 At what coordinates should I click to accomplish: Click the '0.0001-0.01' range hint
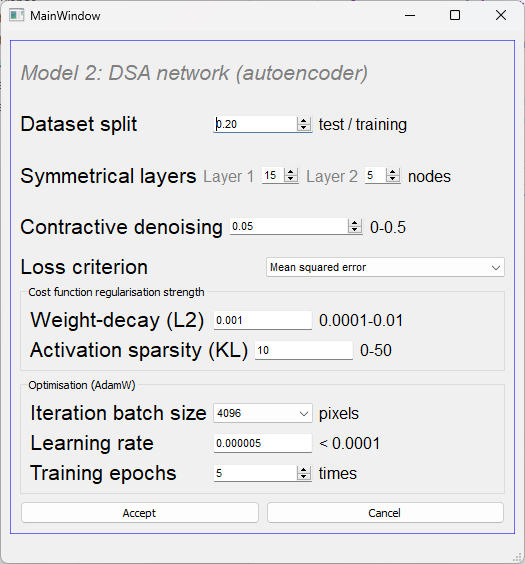361,320
